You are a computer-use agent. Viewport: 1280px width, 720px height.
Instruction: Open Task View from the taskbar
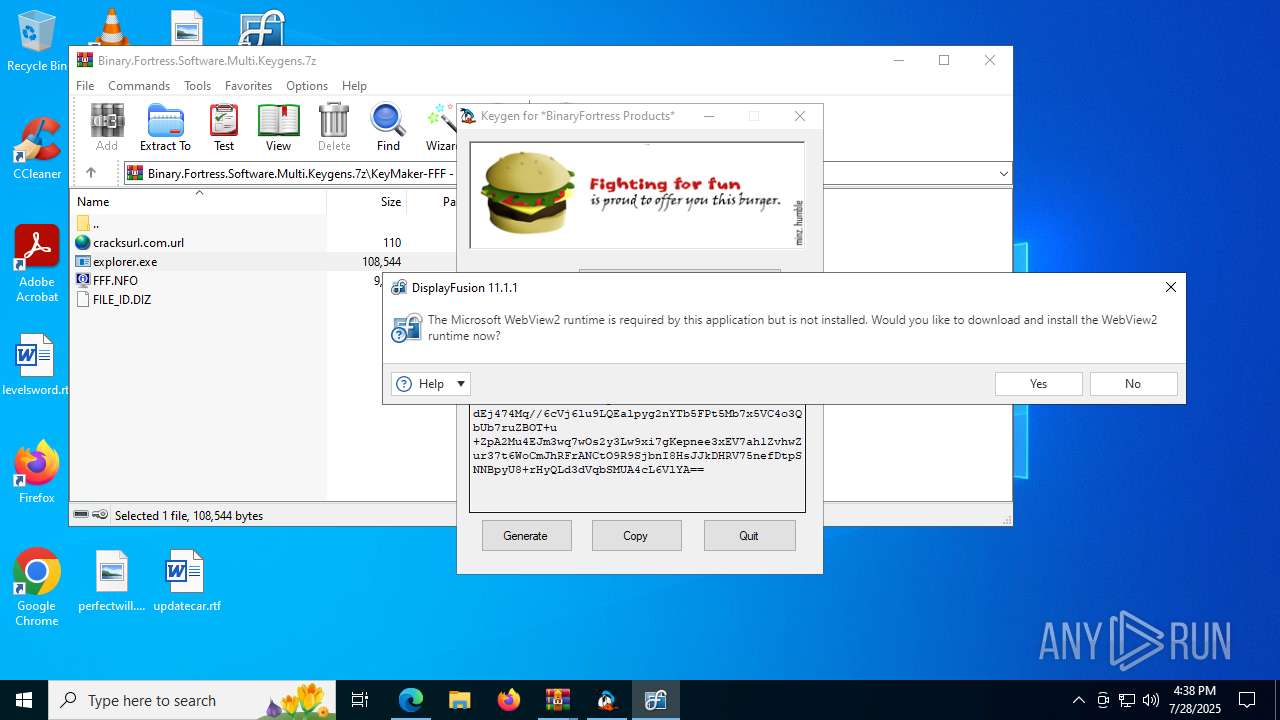coord(360,700)
